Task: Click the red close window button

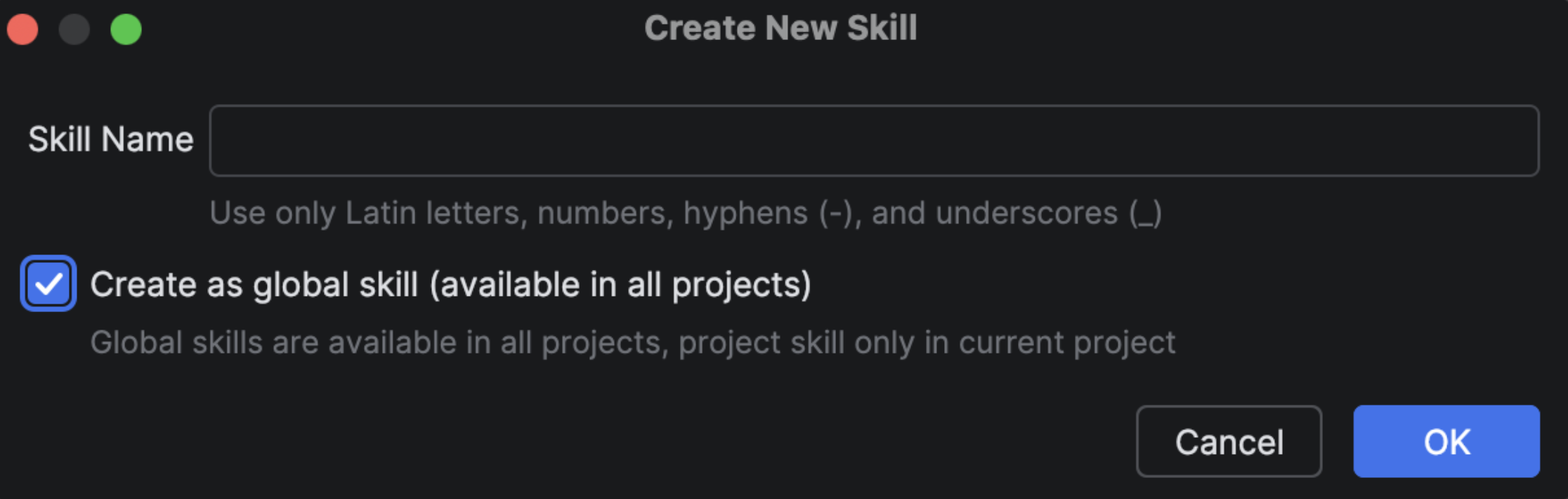Action: [x=22, y=30]
